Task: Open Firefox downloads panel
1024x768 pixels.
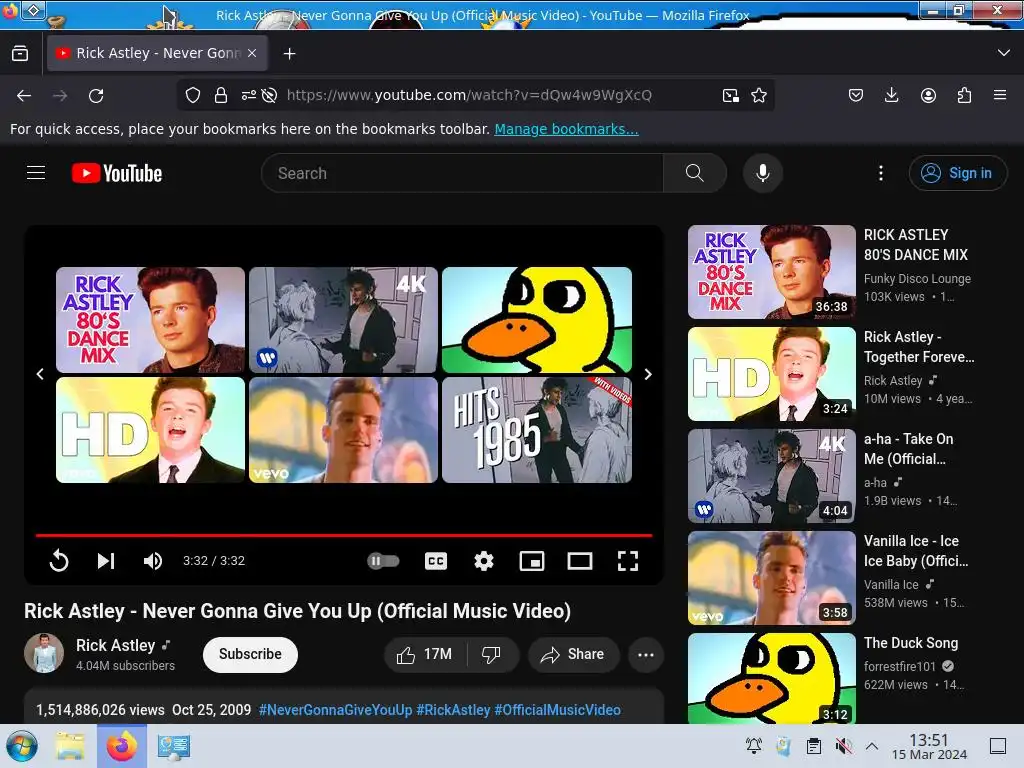Action: click(x=891, y=95)
